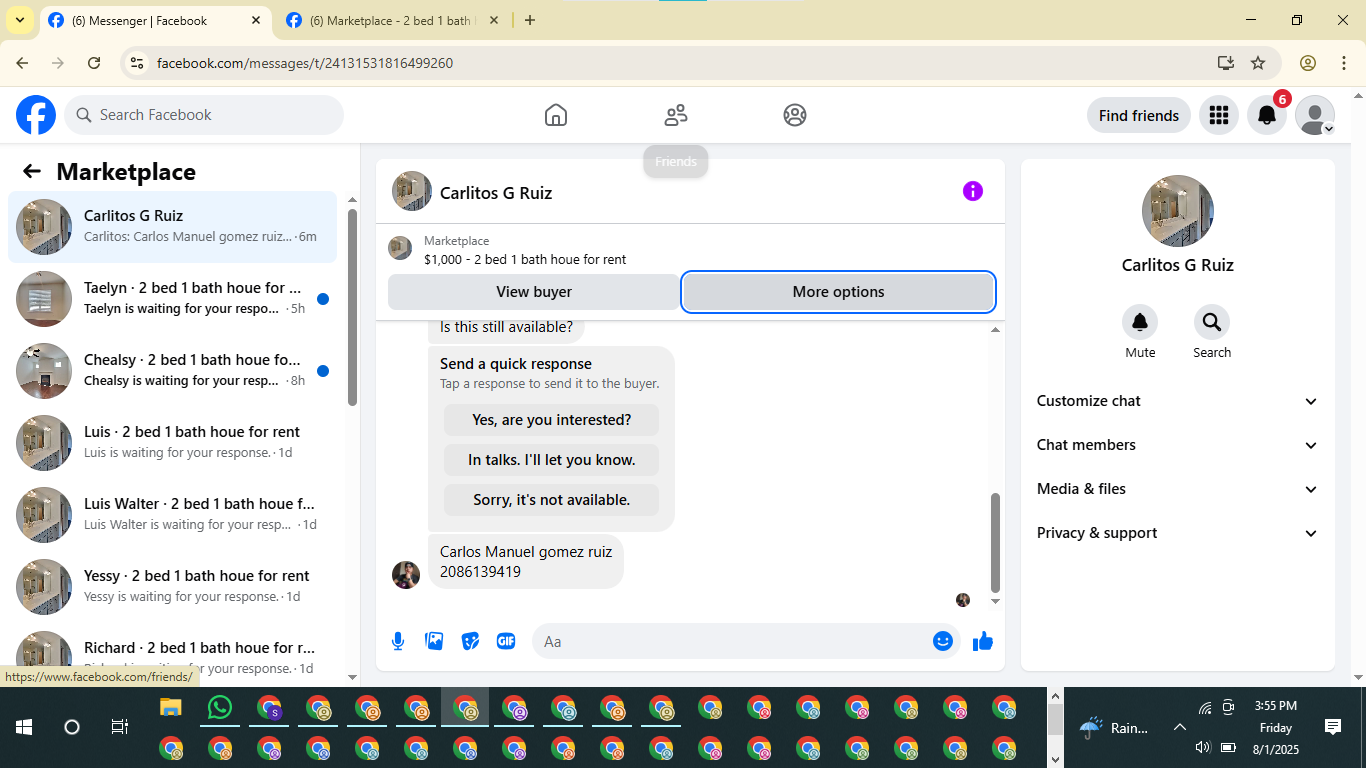The width and height of the screenshot is (1366, 768).
Task: Open Luis Walter's conversation in the list
Action: pos(173,515)
